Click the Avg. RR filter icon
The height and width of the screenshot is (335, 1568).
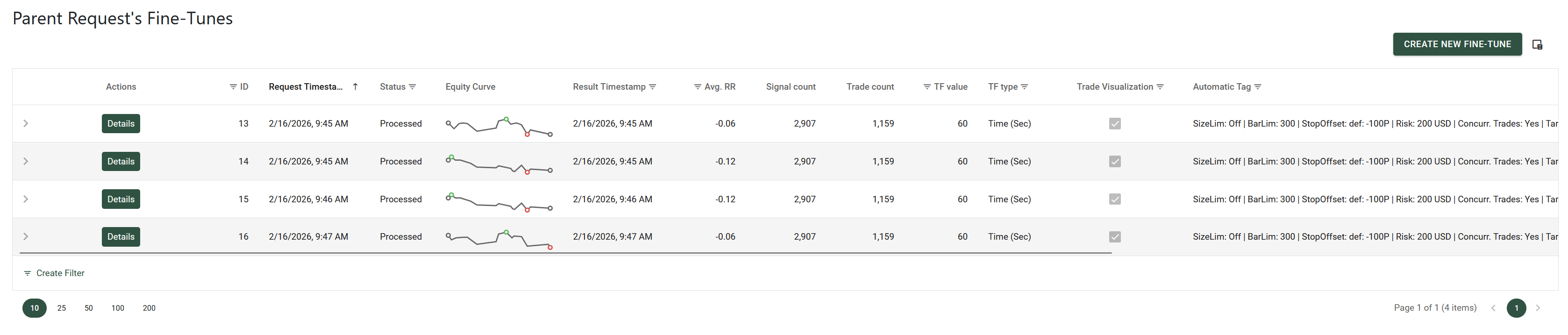(x=698, y=87)
